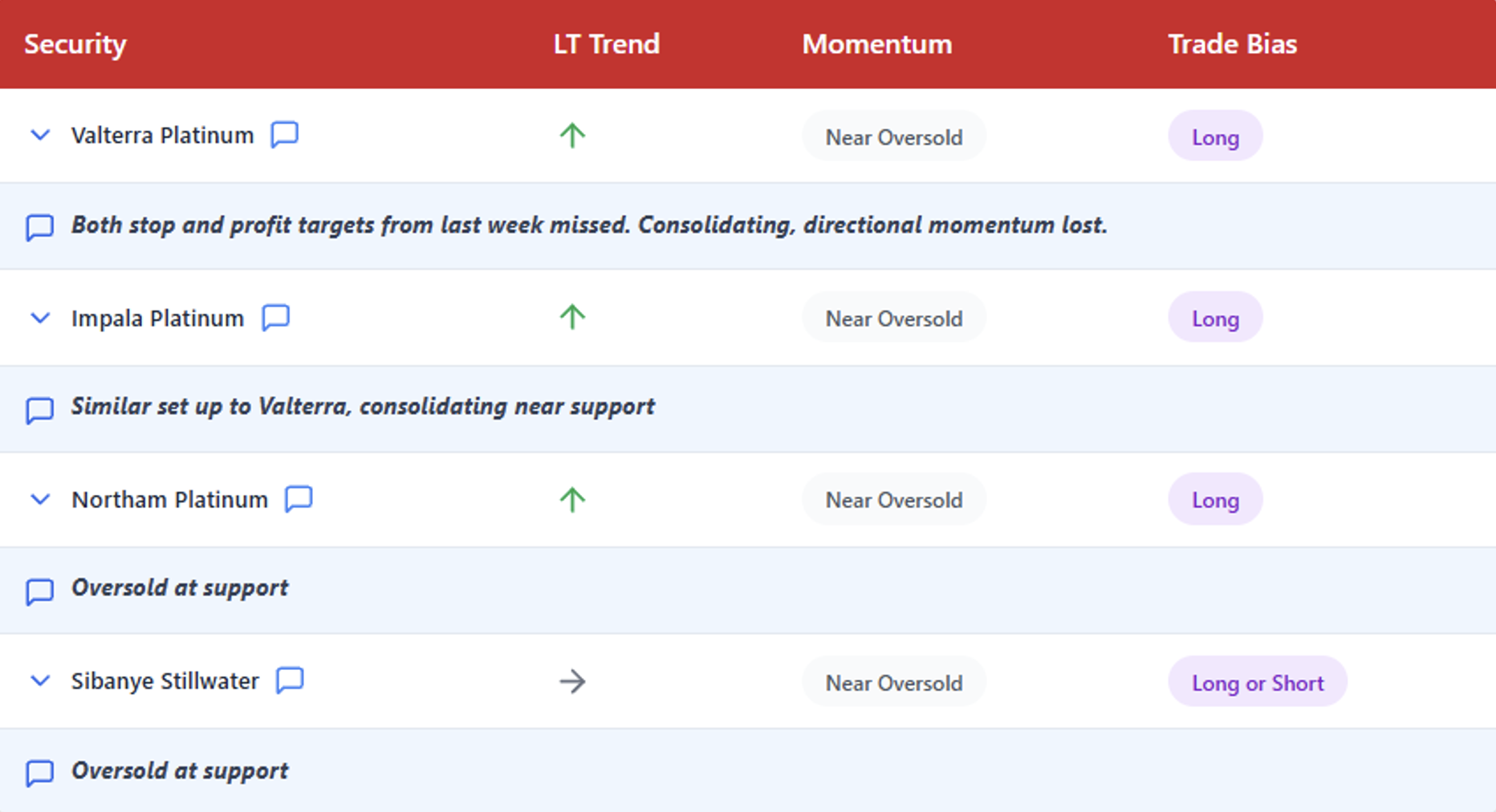Select the 'Northam Platinum' security name
The width and height of the screenshot is (1496, 812).
[x=169, y=499]
